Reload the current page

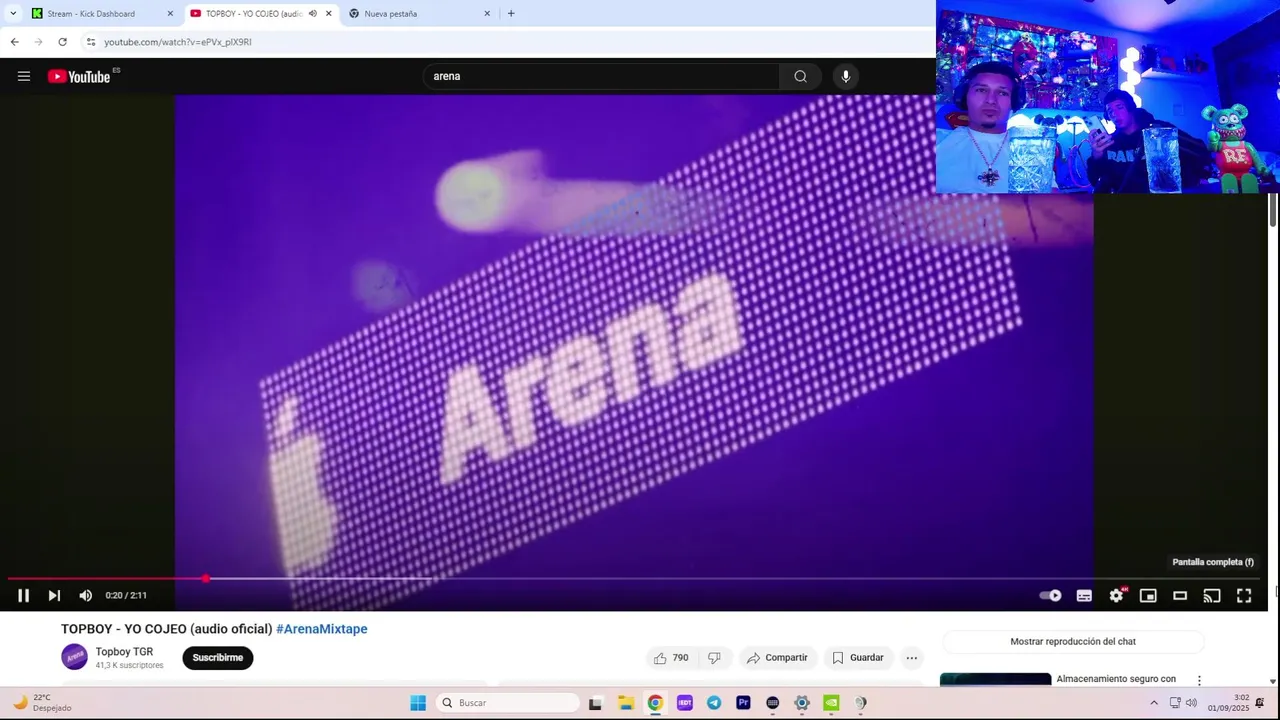coord(62,42)
